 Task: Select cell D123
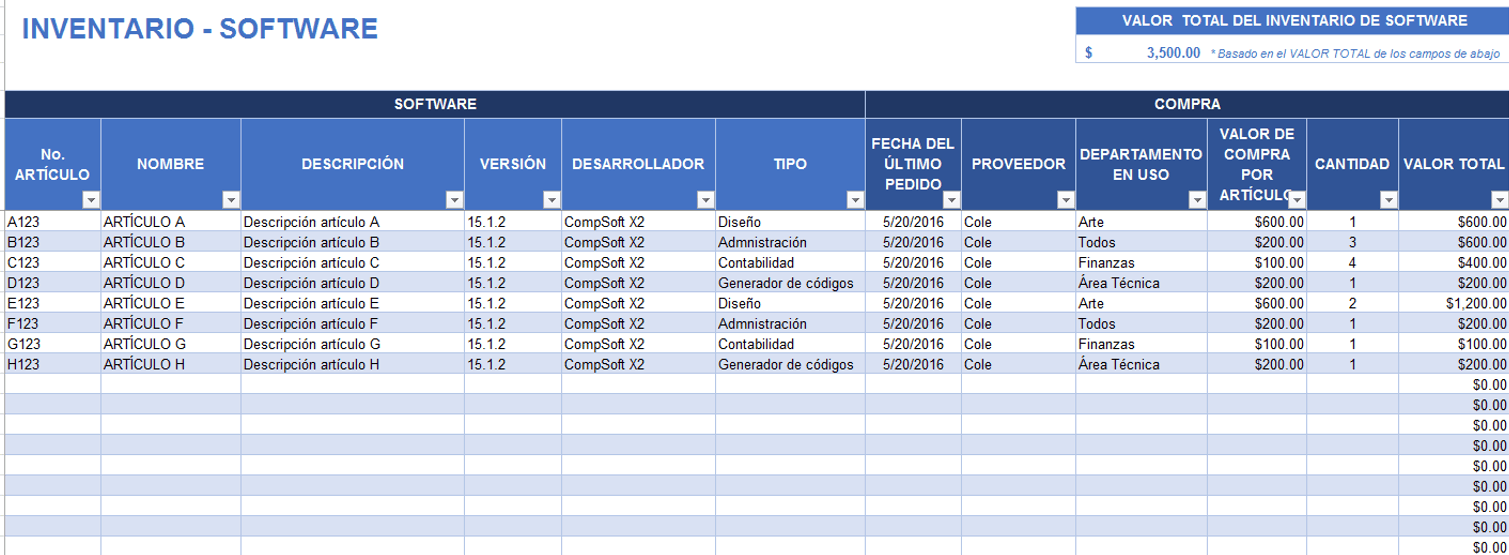(53, 283)
